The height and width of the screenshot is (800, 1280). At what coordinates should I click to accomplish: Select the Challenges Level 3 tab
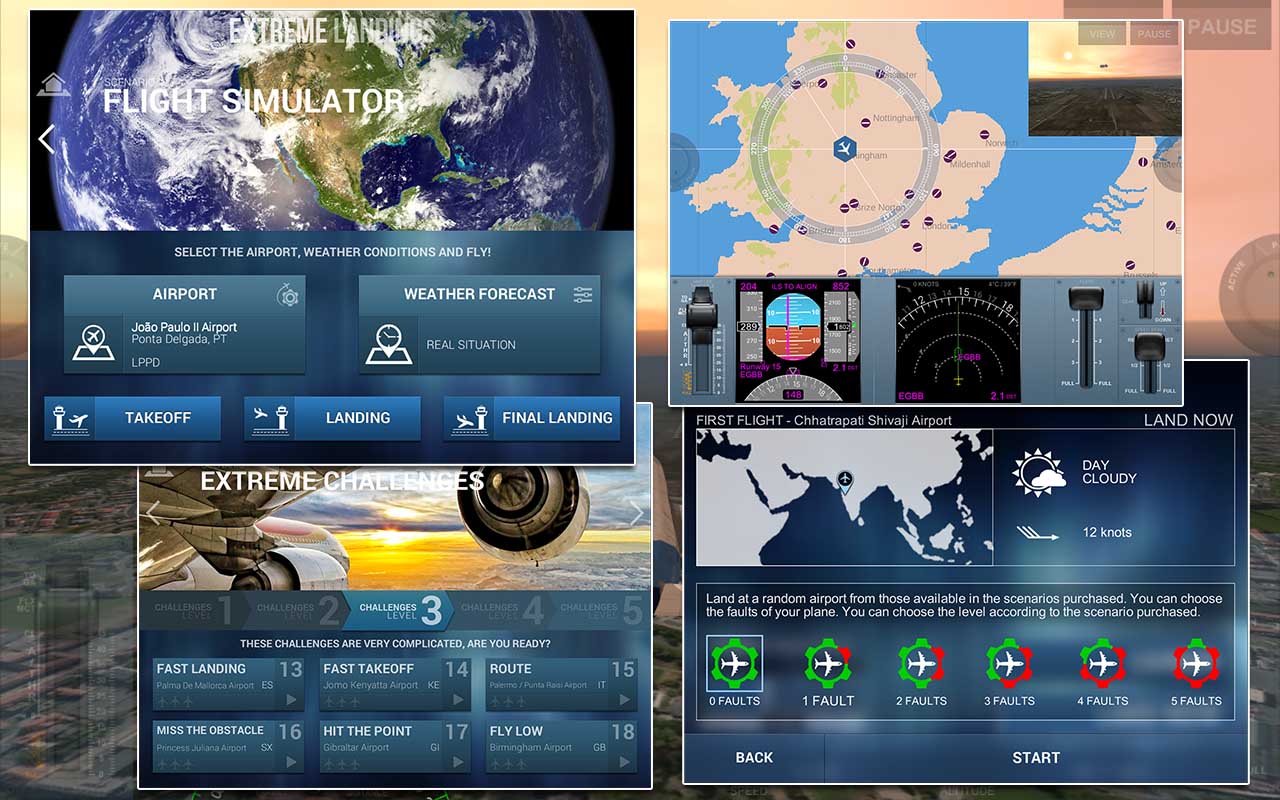398,610
